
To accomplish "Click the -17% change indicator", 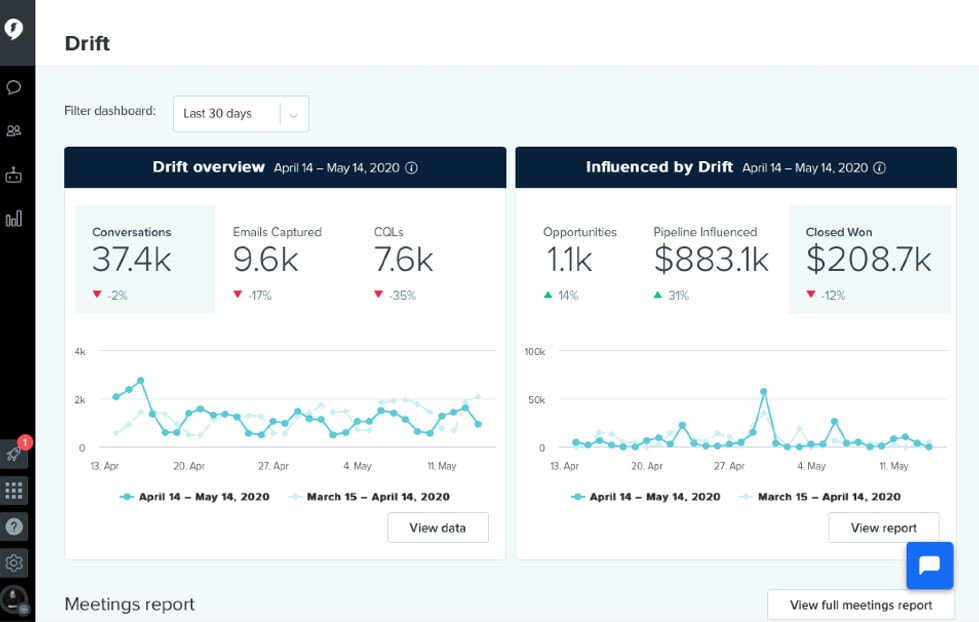I will (x=252, y=295).
